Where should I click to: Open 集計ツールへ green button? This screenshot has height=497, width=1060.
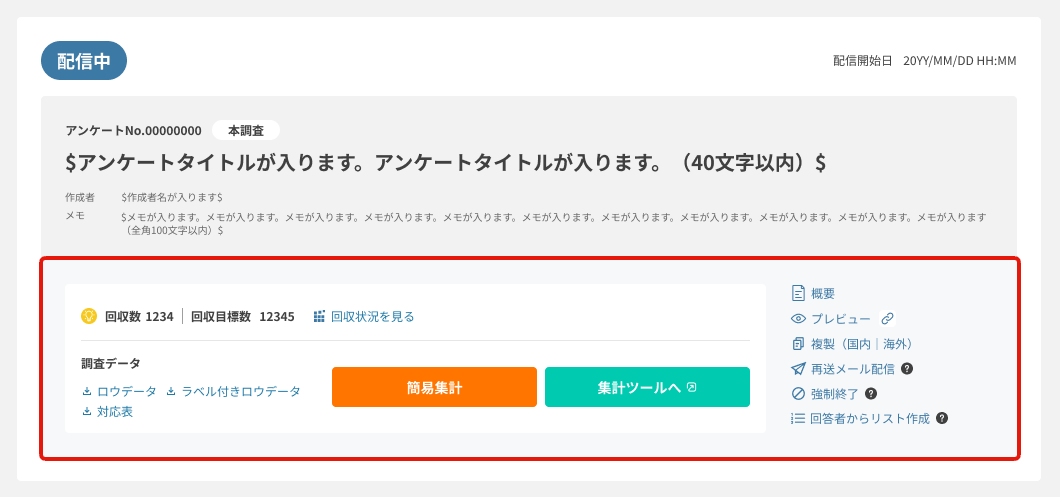click(647, 387)
